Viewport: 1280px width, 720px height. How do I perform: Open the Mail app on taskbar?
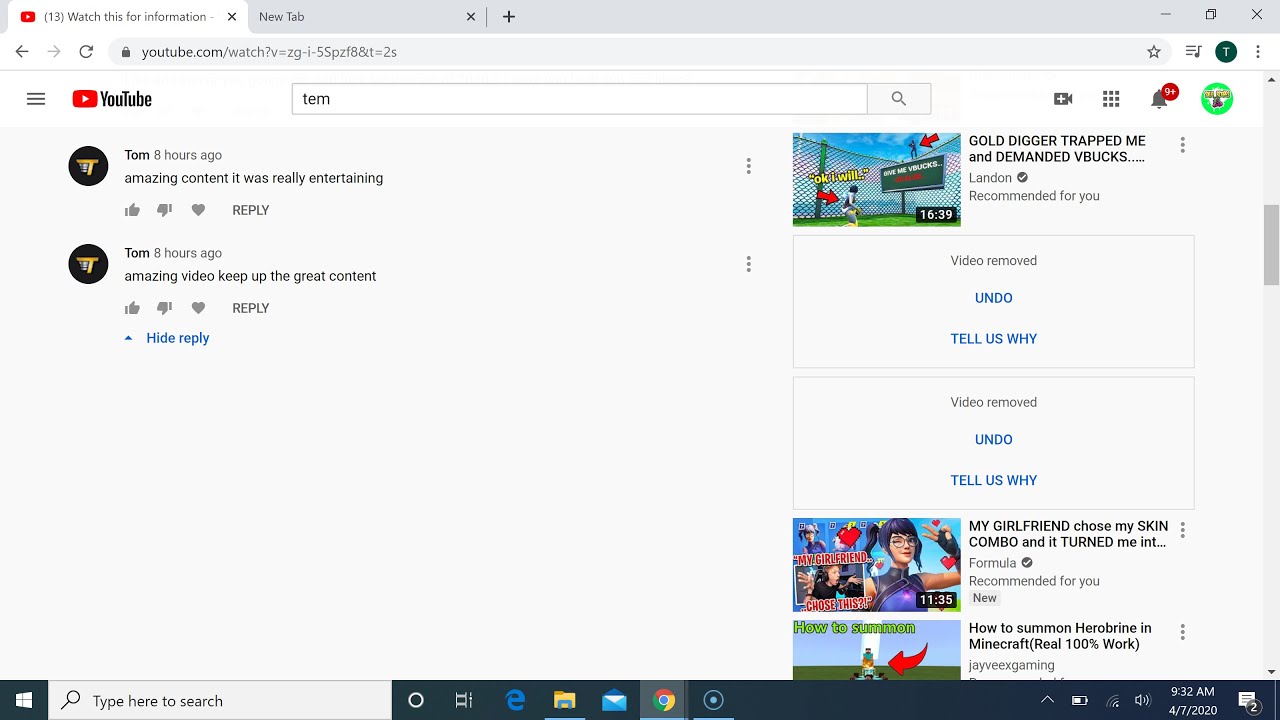click(614, 701)
